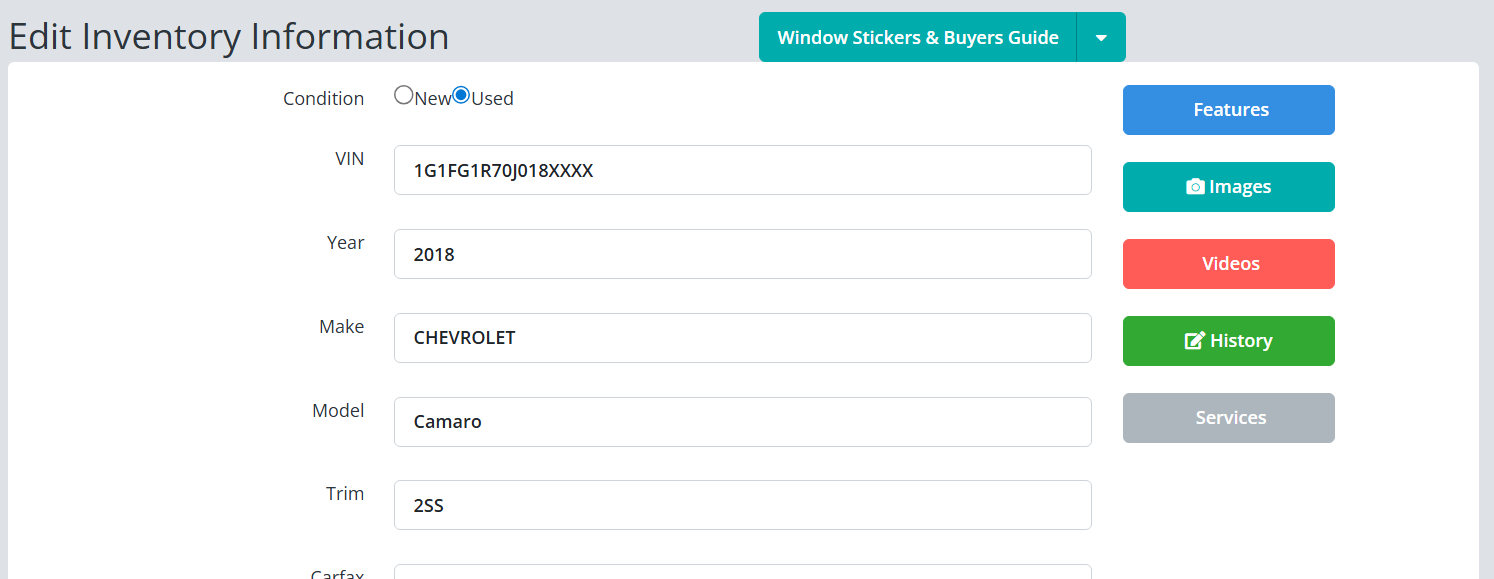1494x579 pixels.
Task: Click the edit icon on History button
Action: pyautogui.click(x=1194, y=341)
